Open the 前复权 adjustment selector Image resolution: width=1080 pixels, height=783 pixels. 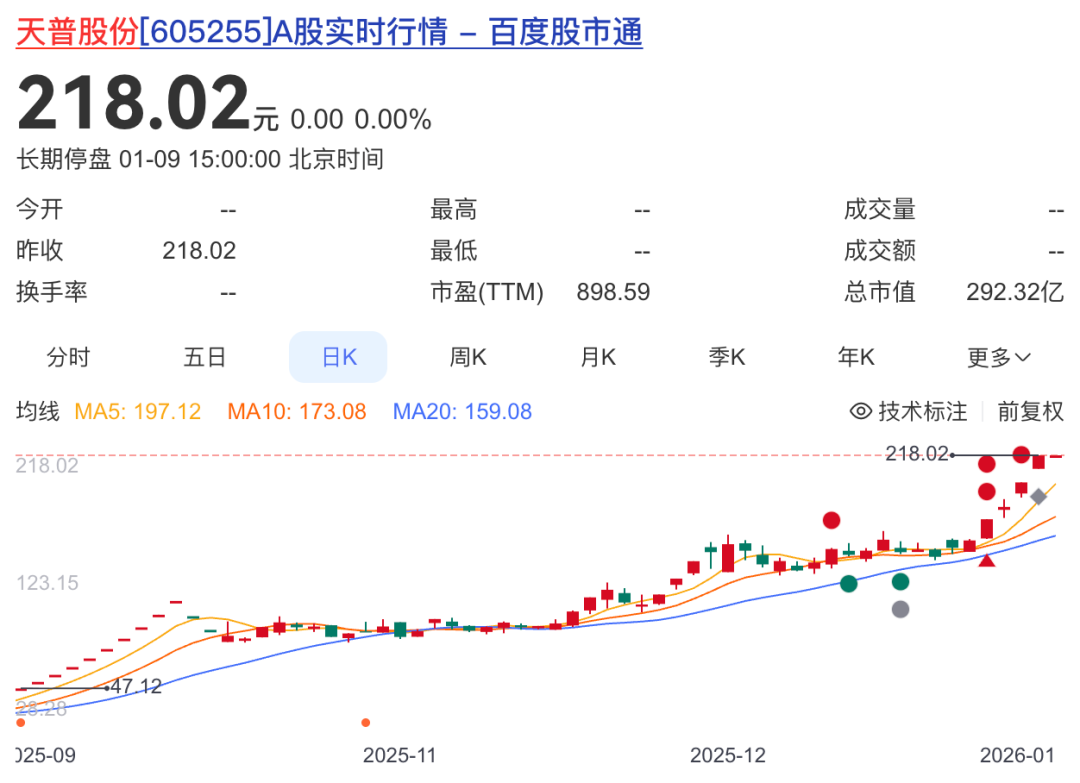click(1030, 411)
